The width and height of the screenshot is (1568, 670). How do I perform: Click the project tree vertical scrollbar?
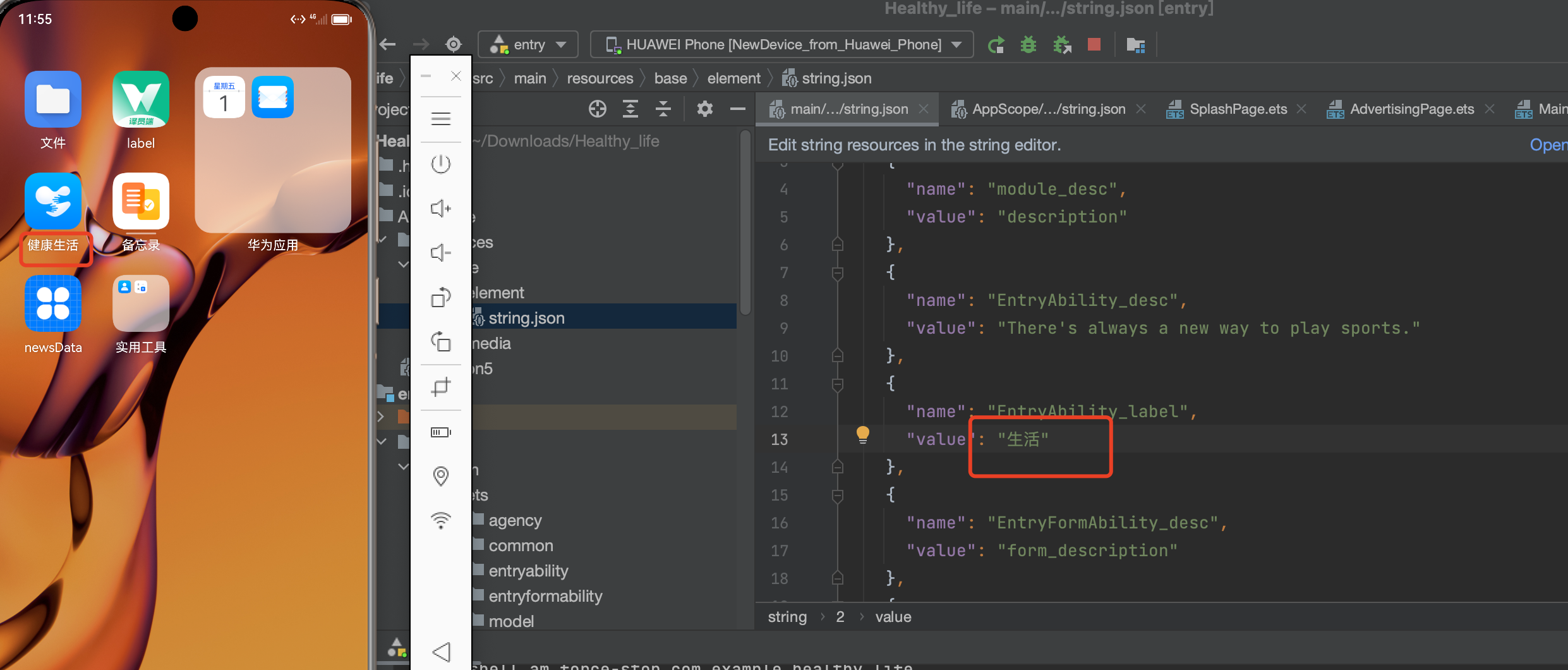coord(745,221)
